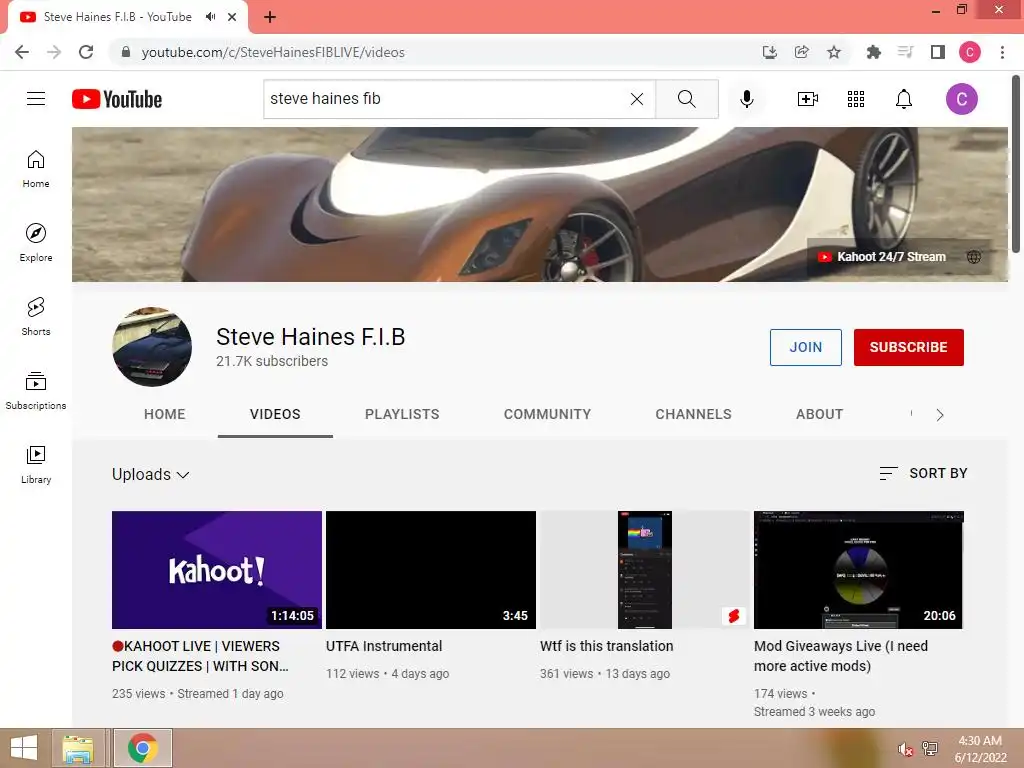Click install app icon in address bar
Viewport: 1024px width, 768px height.
[770, 52]
